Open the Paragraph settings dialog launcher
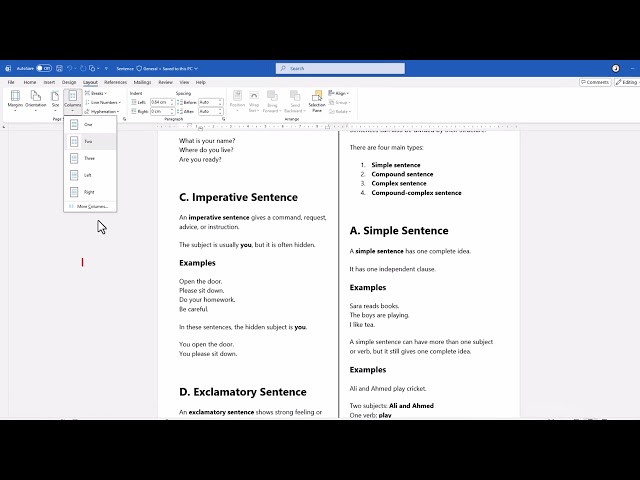Image resolution: width=640 pixels, height=480 pixels. (x=224, y=119)
